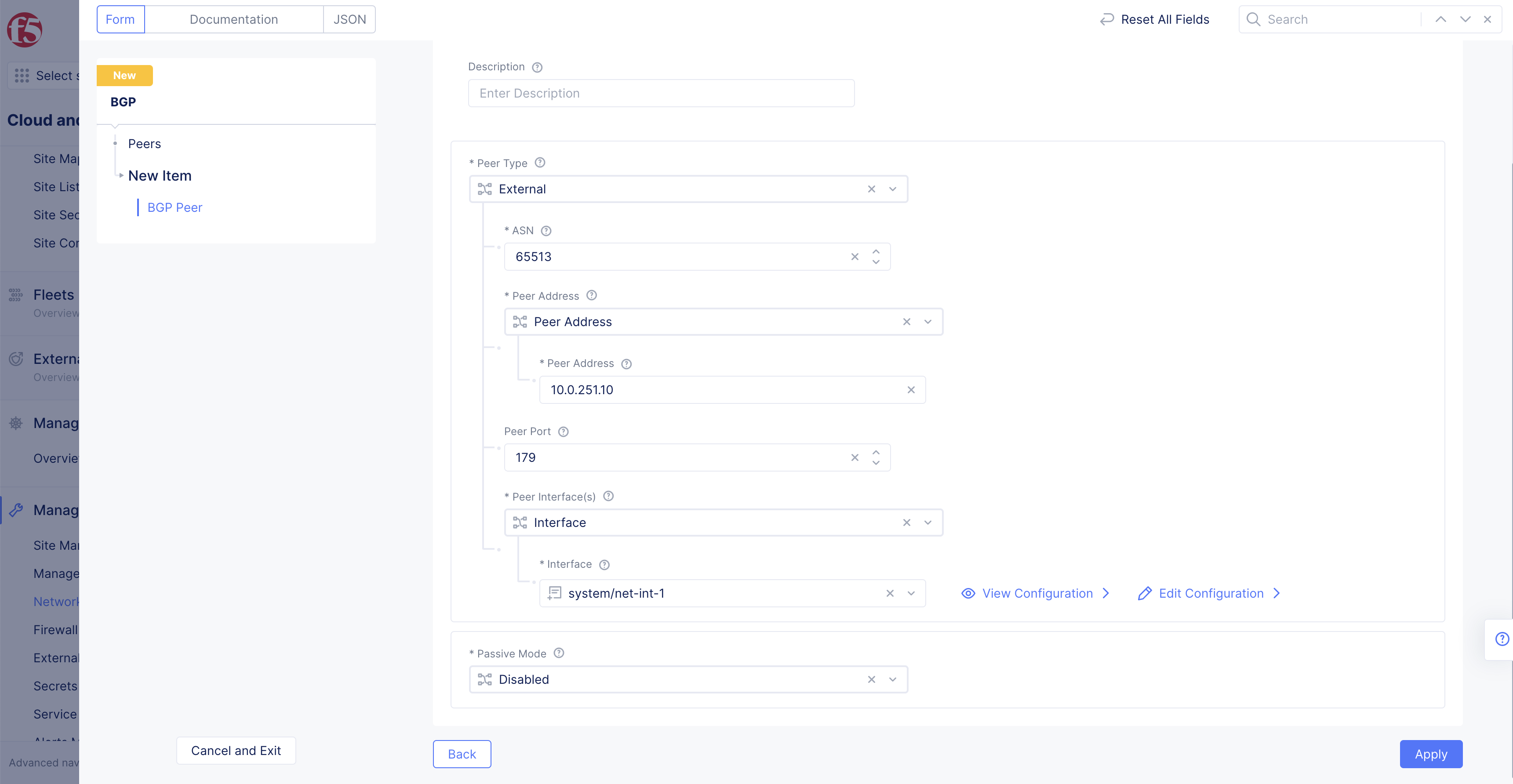The height and width of the screenshot is (784, 1513).
Task: Focus the Description input field
Action: pos(661,93)
